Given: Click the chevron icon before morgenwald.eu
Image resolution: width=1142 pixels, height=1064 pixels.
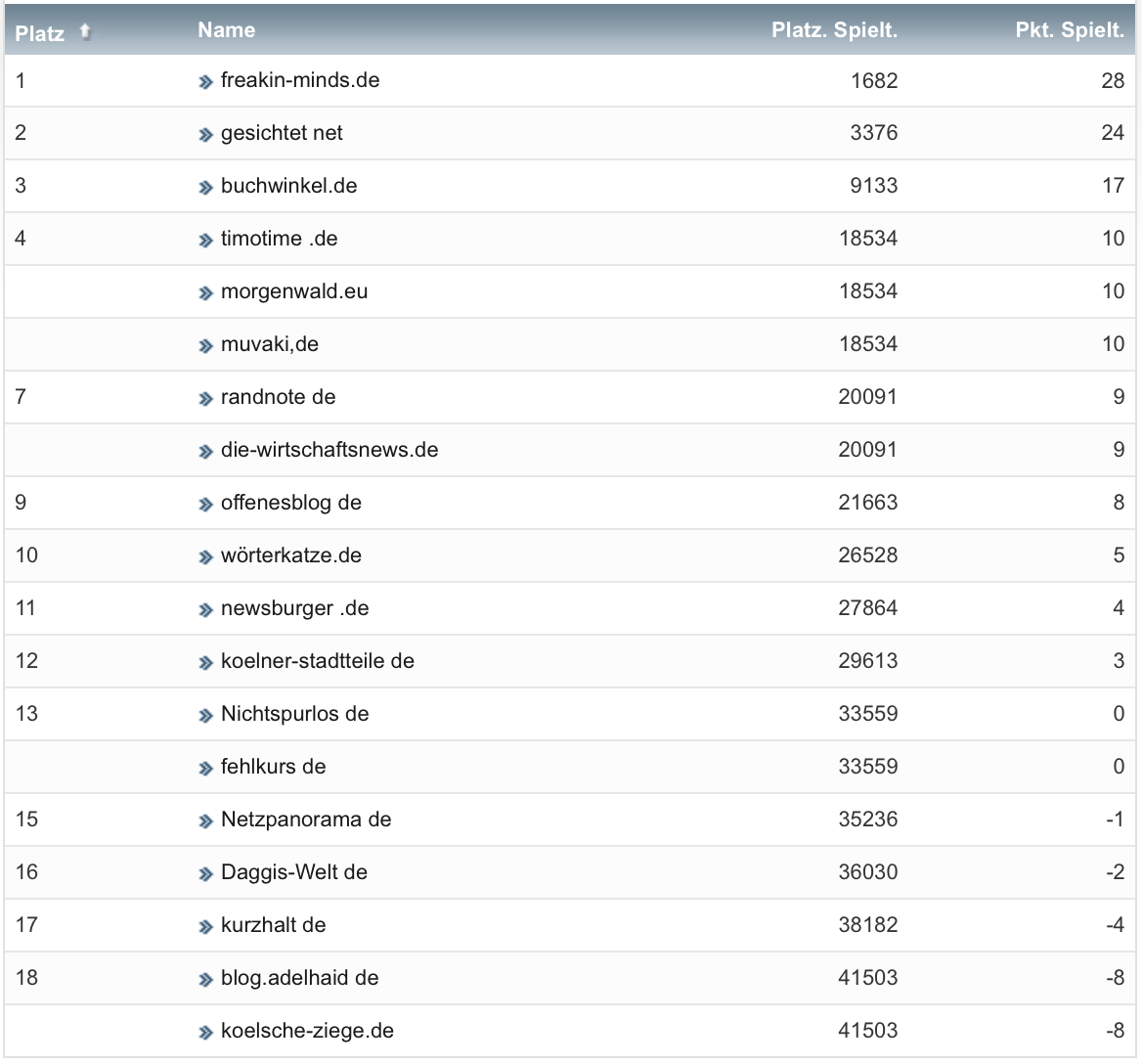Looking at the screenshot, I should 205,293.
